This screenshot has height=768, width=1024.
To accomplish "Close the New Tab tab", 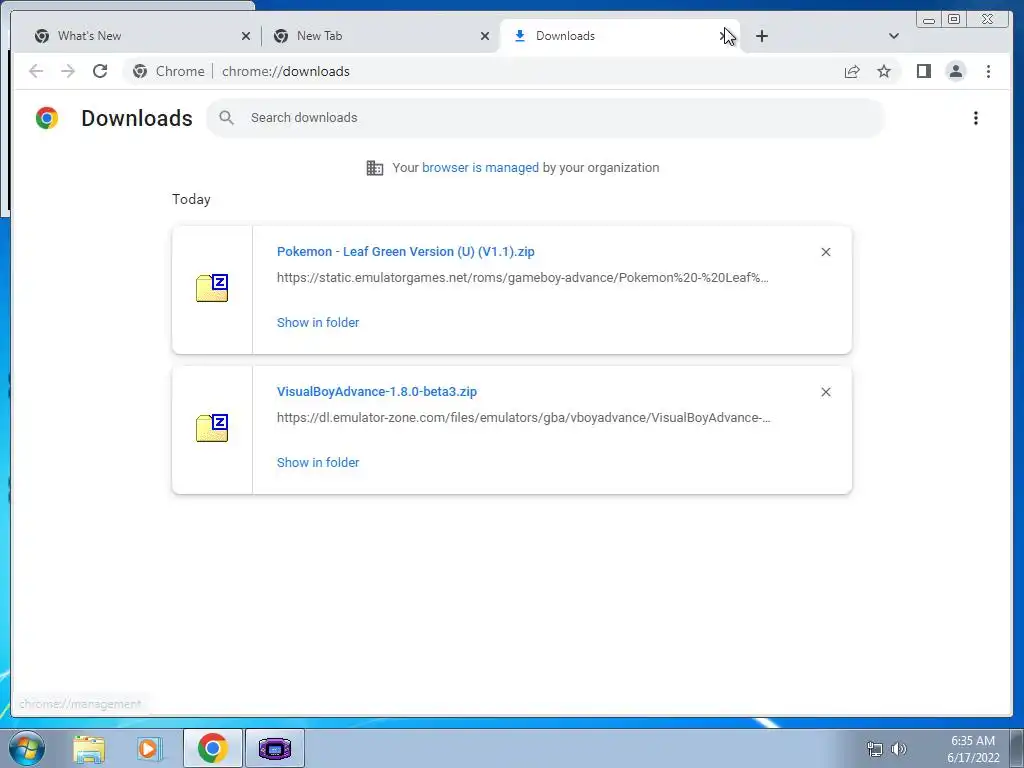I will (x=485, y=36).
